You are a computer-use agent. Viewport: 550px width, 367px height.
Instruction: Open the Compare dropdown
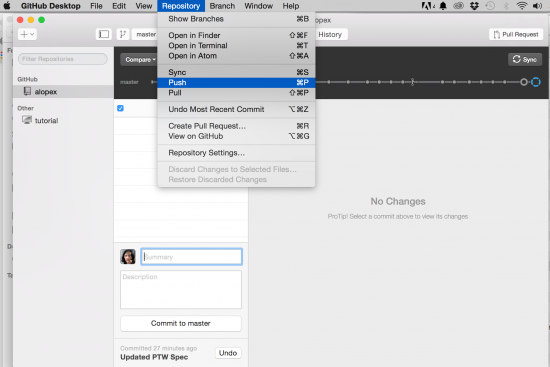click(x=140, y=60)
